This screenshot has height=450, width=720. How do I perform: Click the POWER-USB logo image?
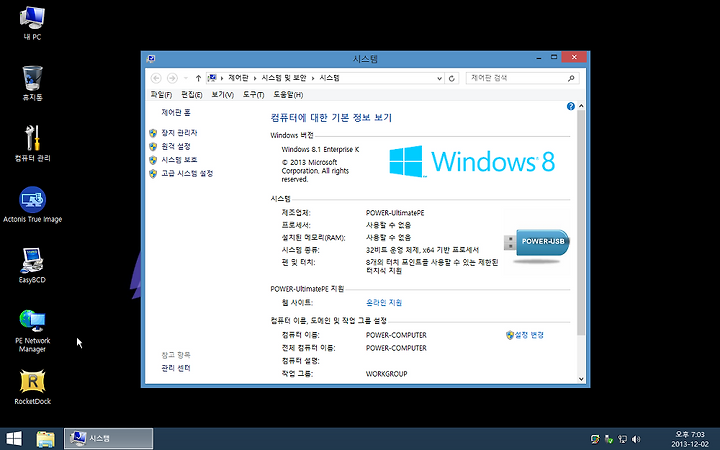pos(536,246)
